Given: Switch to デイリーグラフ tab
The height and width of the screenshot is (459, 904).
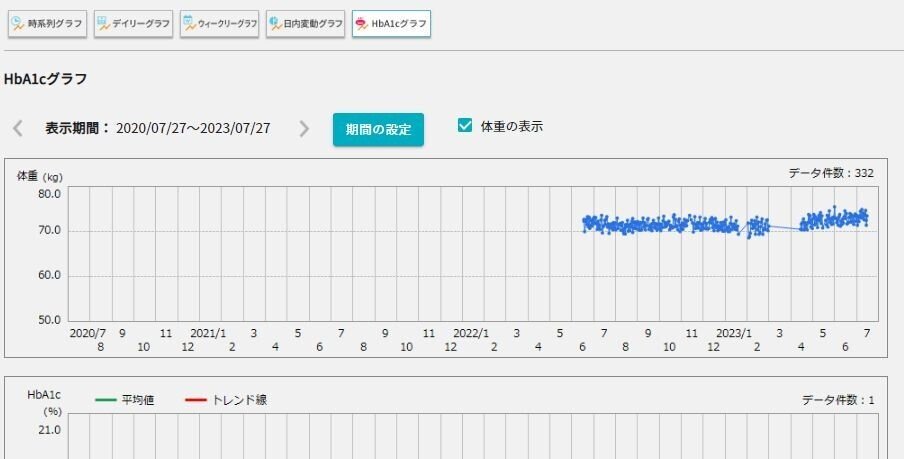Looking at the screenshot, I should (x=133, y=24).
